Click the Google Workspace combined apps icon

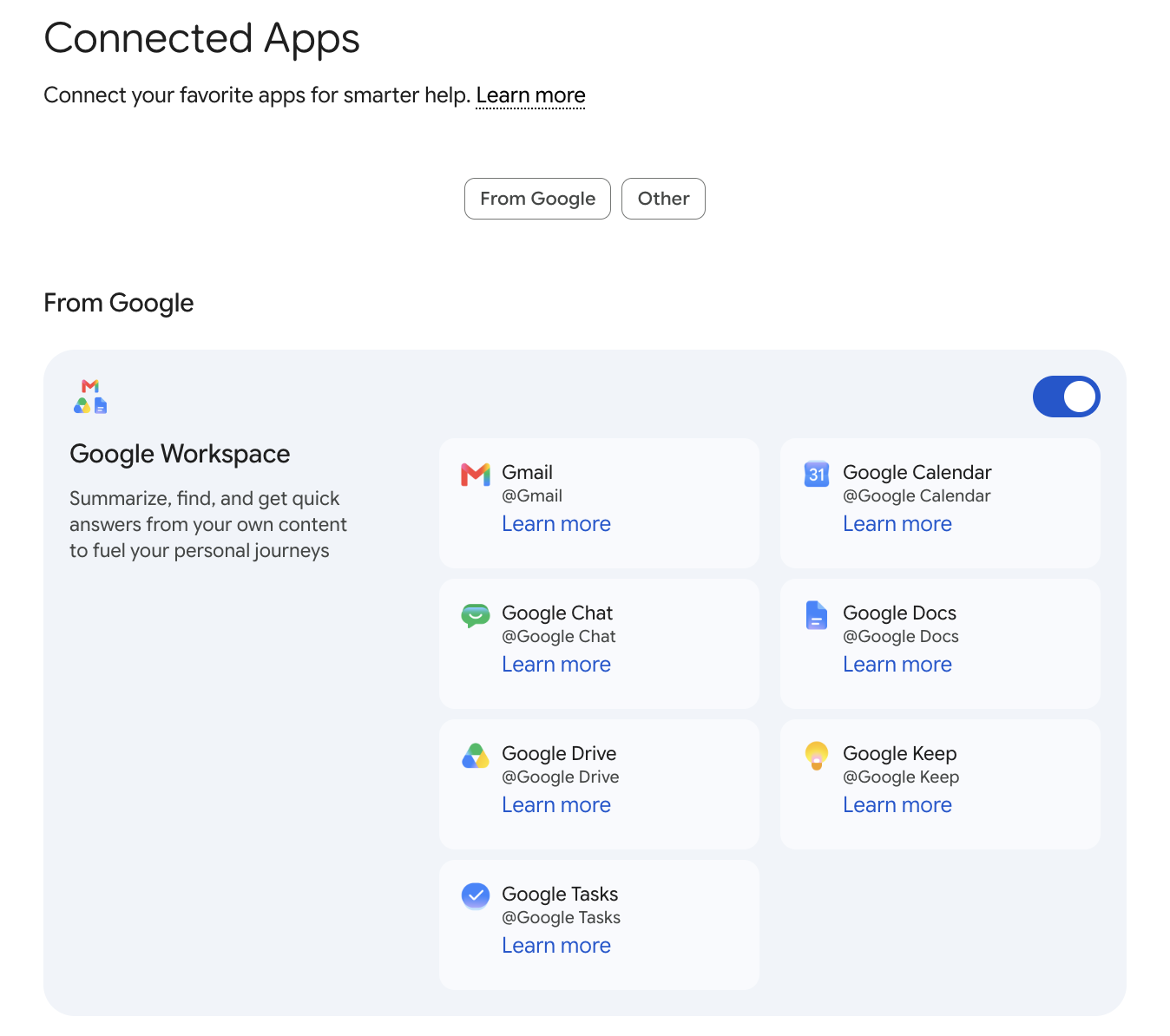tap(90, 397)
